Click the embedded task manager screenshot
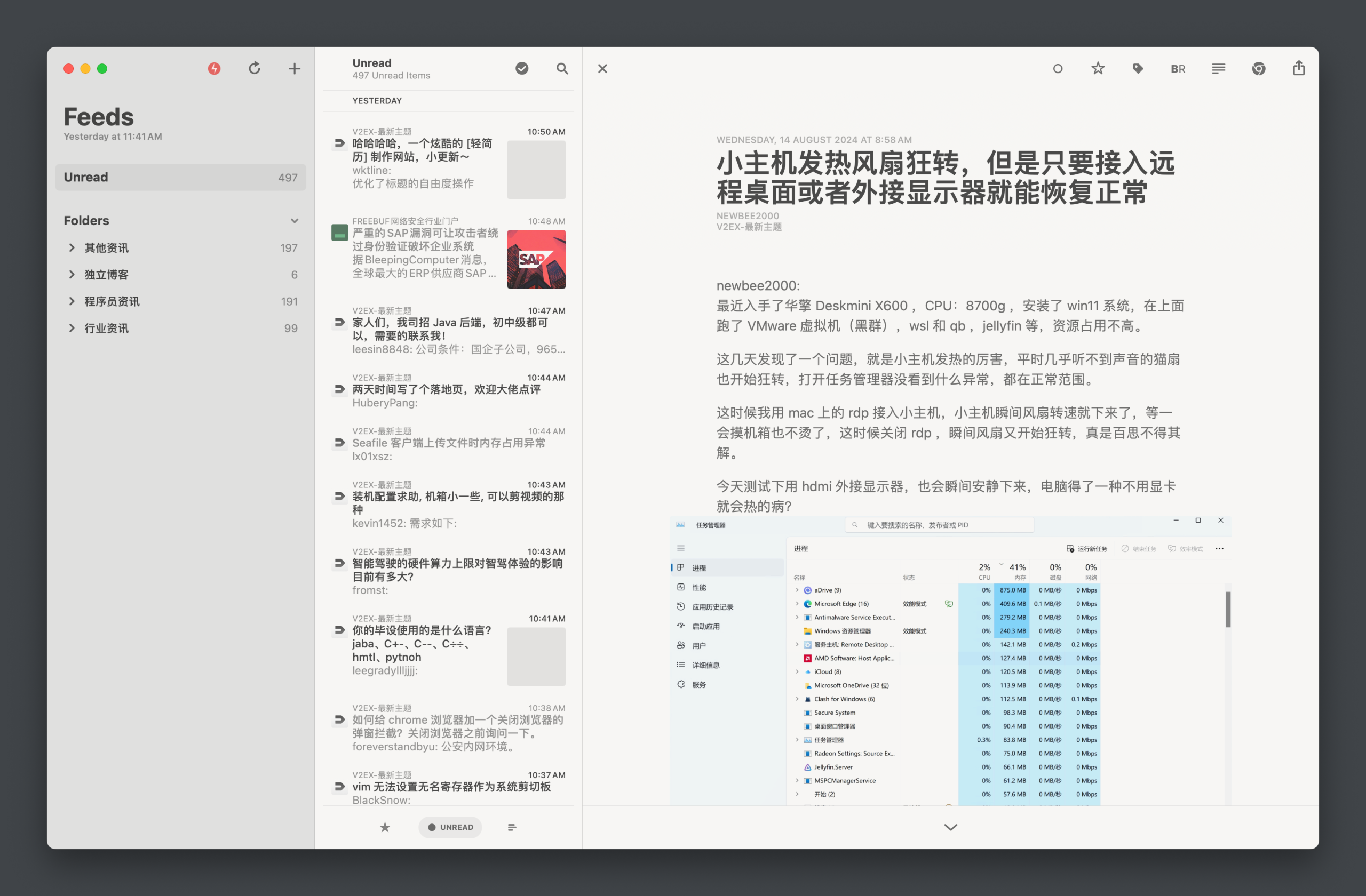 [950, 661]
